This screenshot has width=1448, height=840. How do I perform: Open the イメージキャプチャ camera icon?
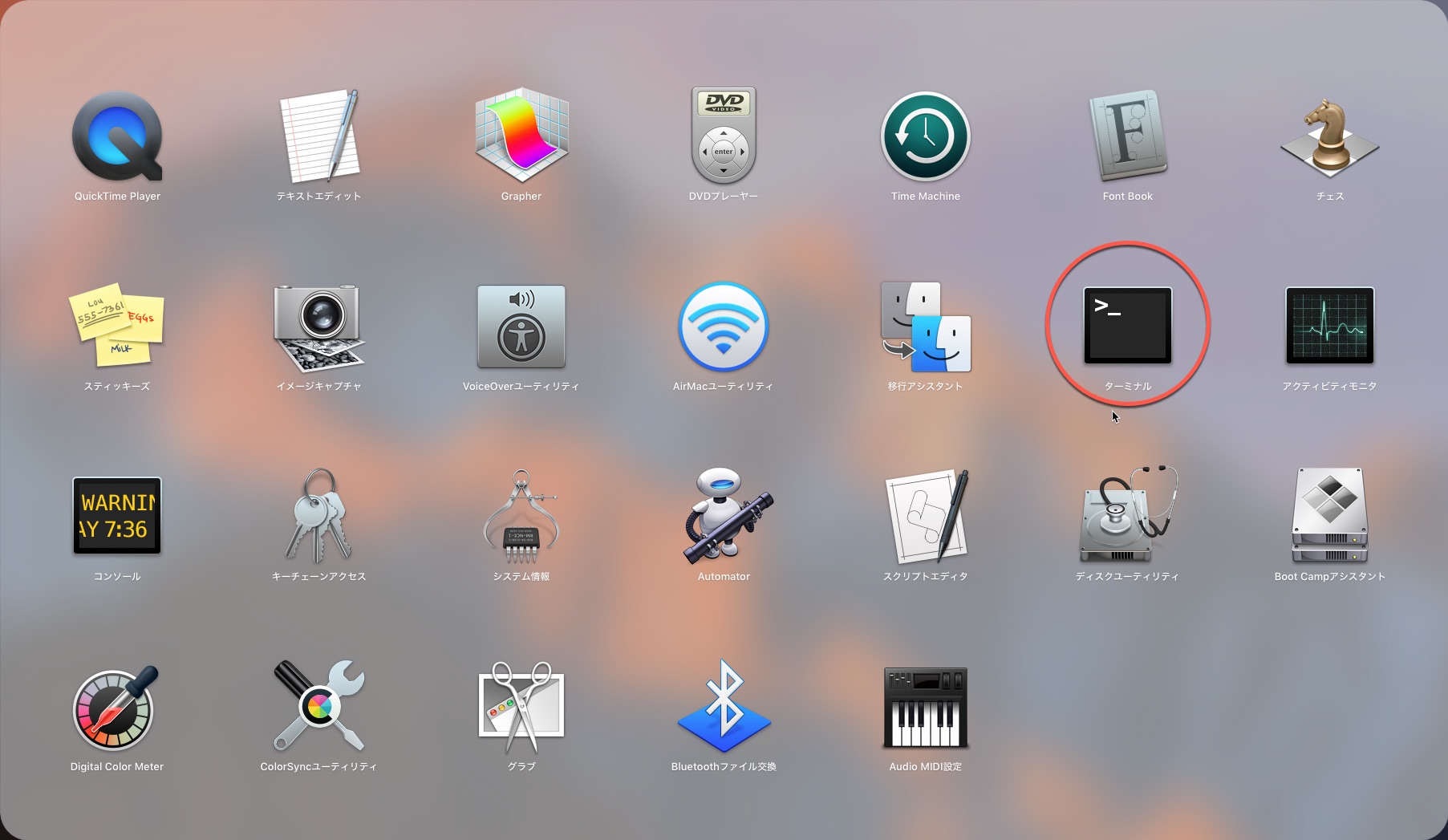(x=319, y=327)
